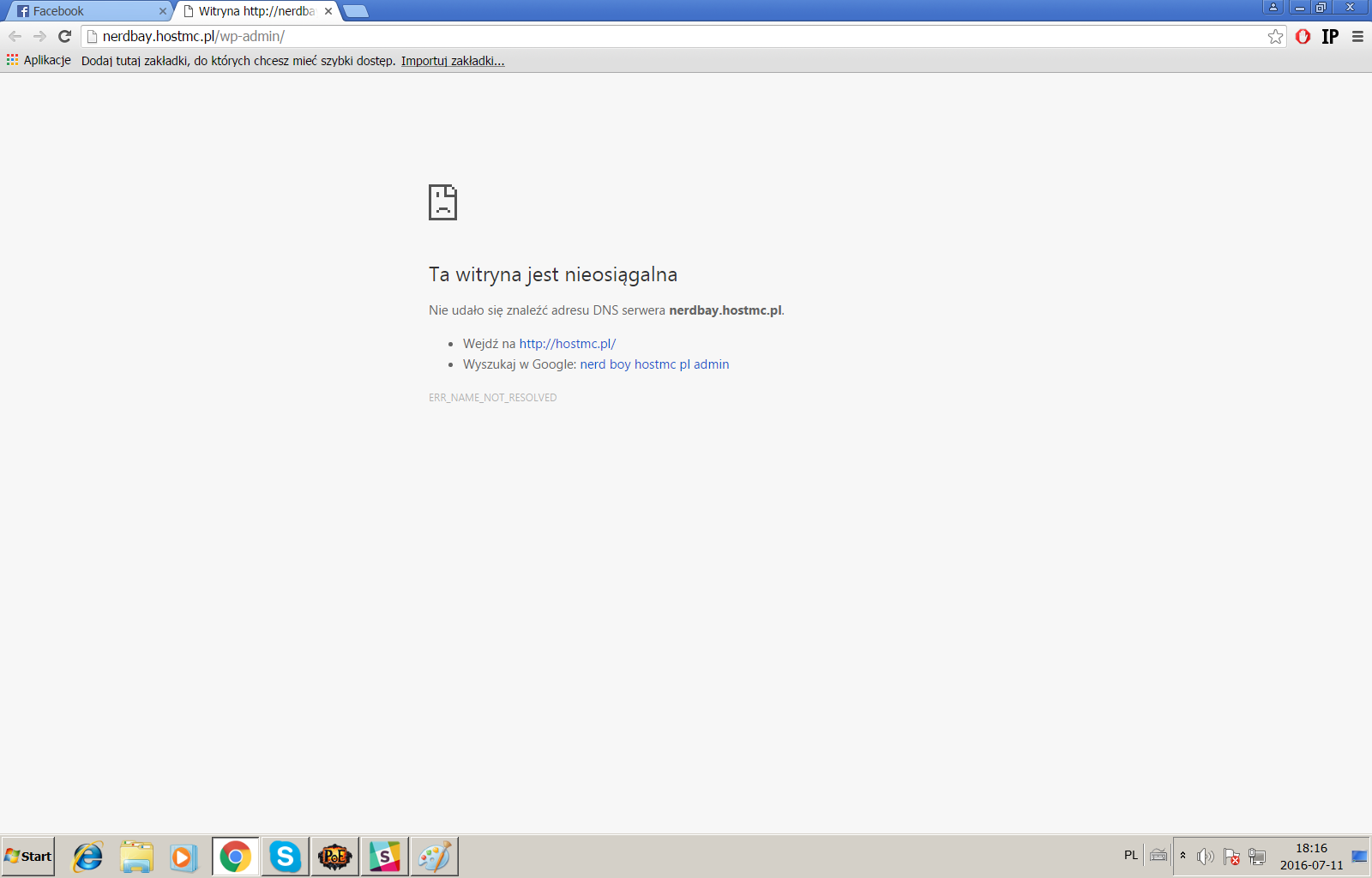The width and height of the screenshot is (1372, 878).
Task: Open the Aplikacje apps shortcut
Action: click(39, 60)
